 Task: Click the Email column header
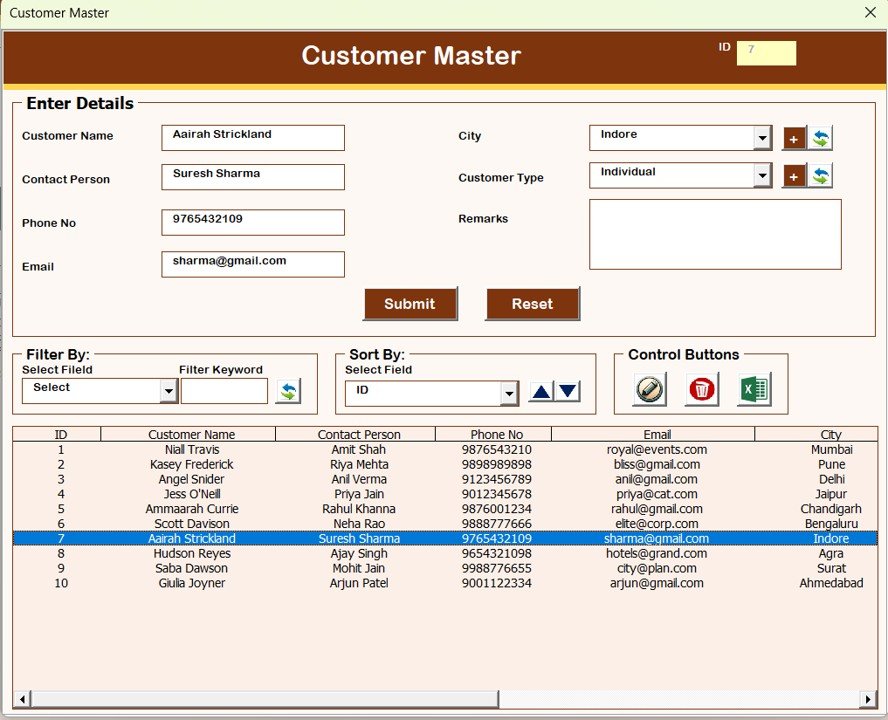pyautogui.click(x=655, y=434)
